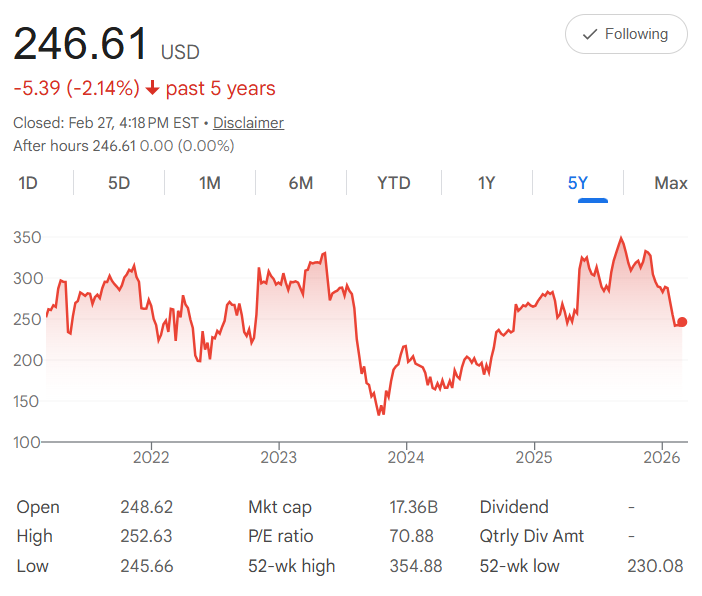This screenshot has width=702, height=596.
Task: Click the red down arrow icon
Action: pos(152,88)
